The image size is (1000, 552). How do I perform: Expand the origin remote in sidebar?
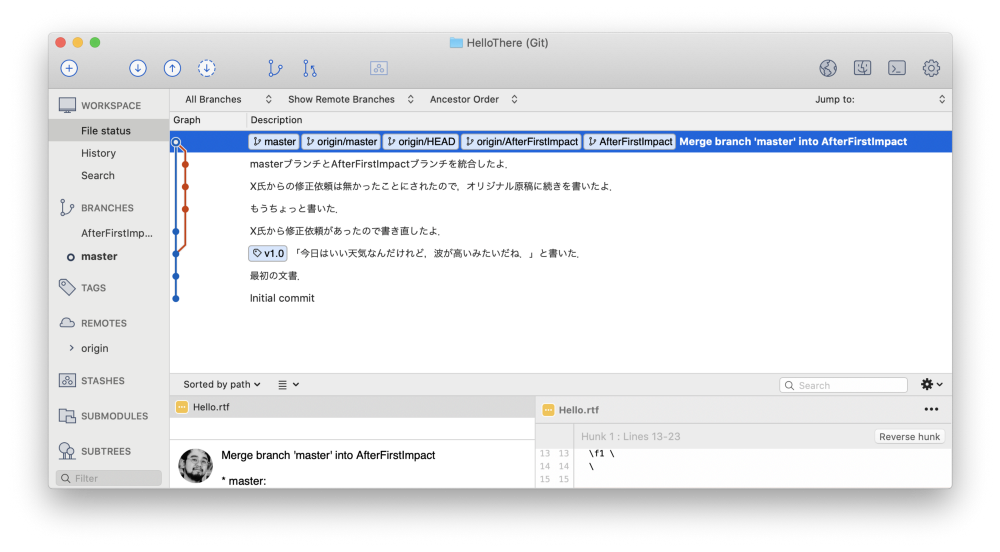coord(71,348)
